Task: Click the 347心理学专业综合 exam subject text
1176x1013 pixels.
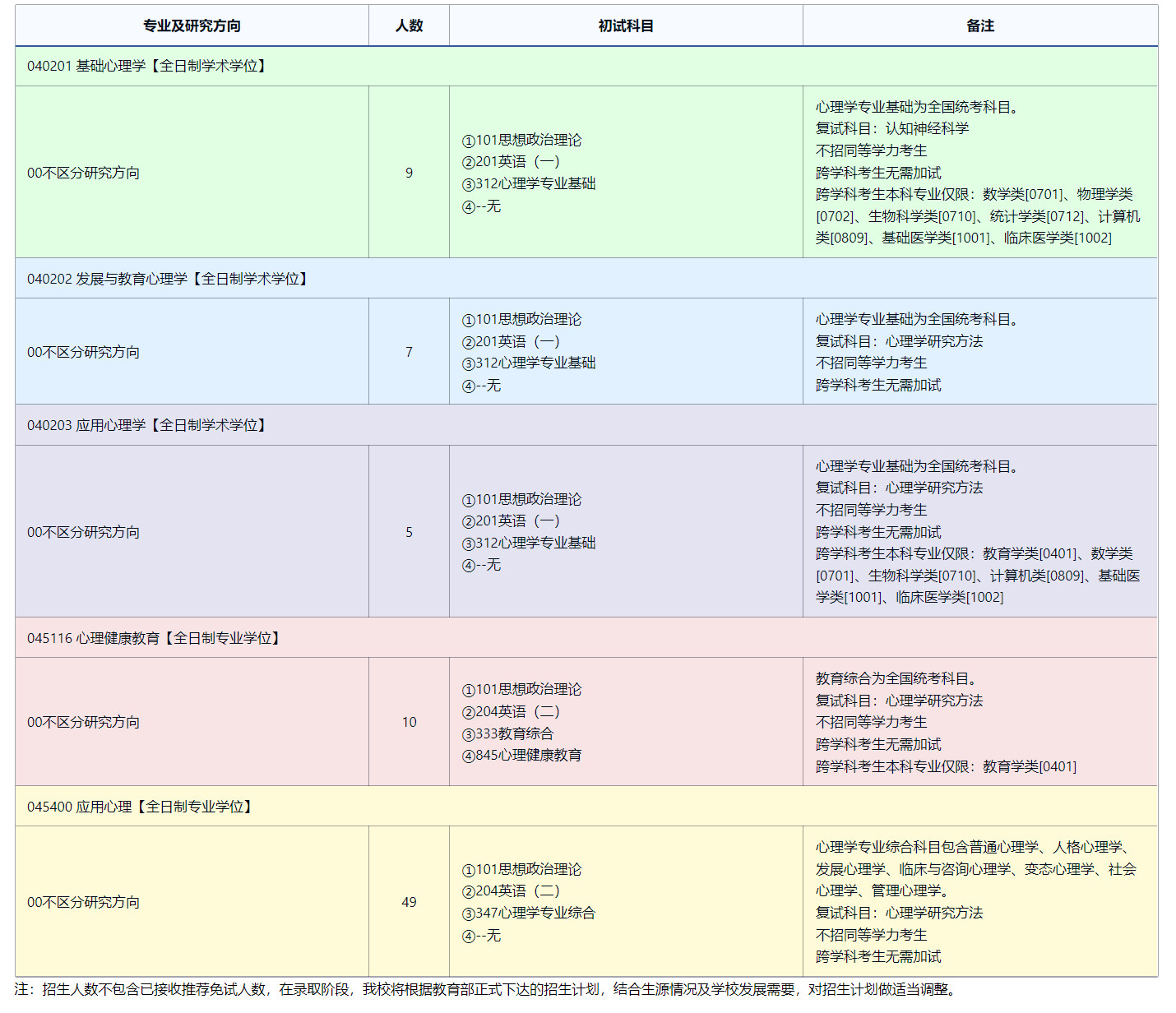Action: point(530,912)
